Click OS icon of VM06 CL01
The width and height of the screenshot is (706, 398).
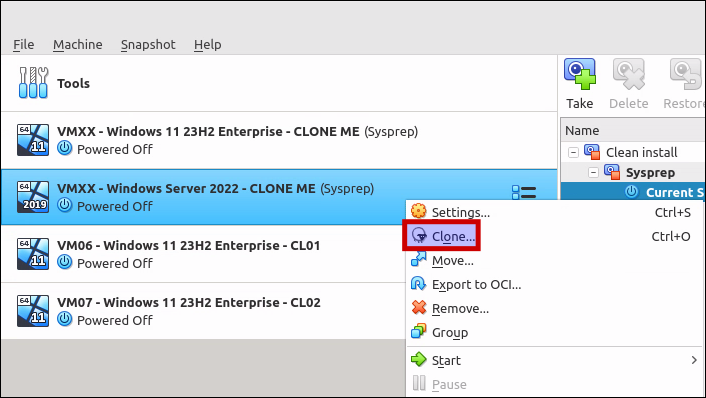(33, 254)
